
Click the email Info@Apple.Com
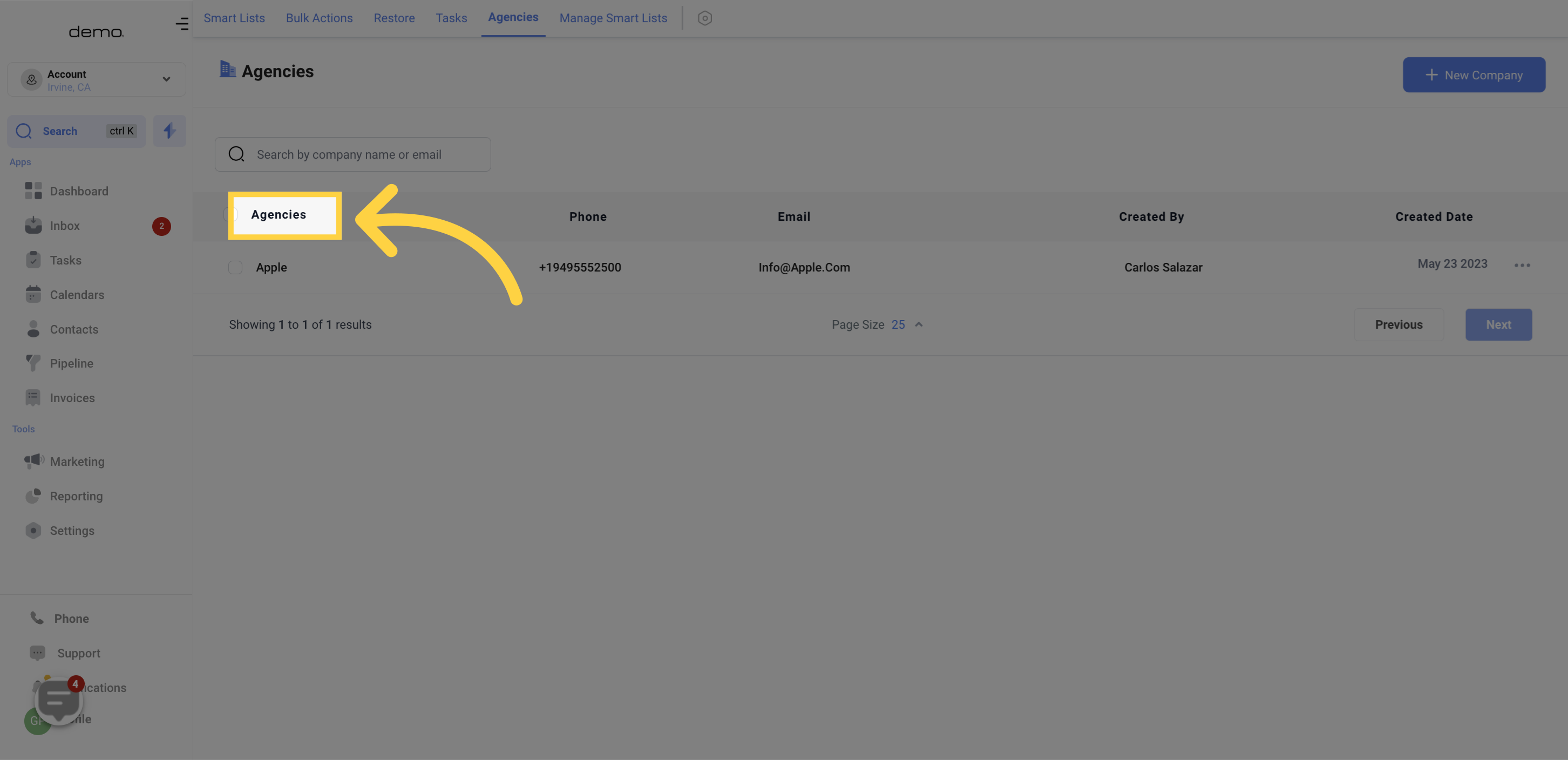804,268
